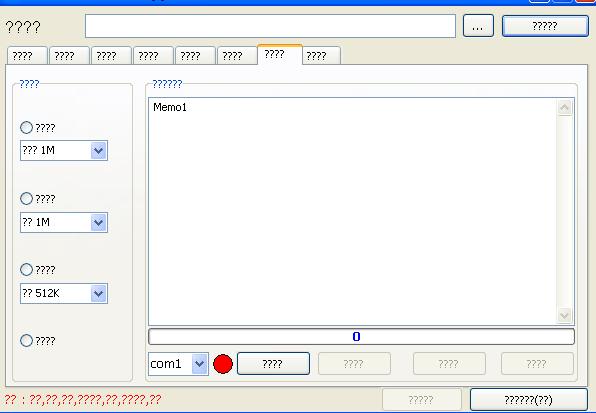The image size is (596, 413).
Task: Click the blue-outlined button right of the "..." button
Action: pyautogui.click(x=545, y=26)
